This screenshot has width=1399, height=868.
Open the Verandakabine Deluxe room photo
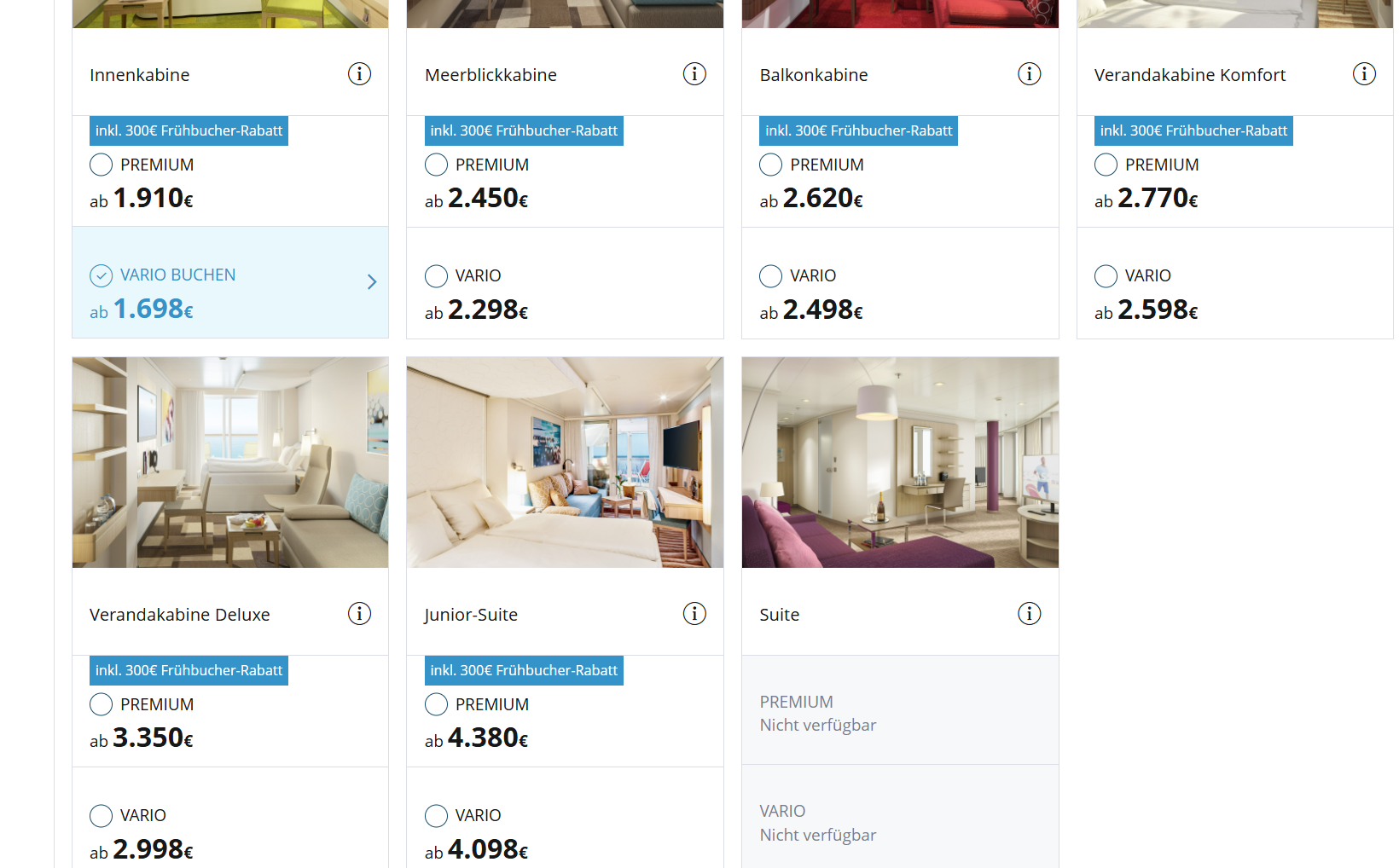[230, 462]
